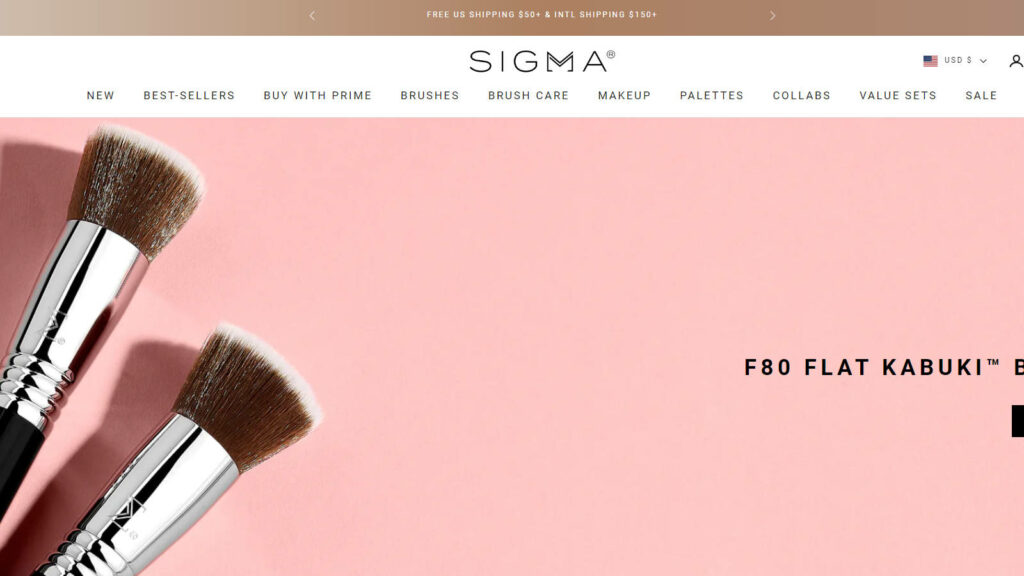
Task: Go to the SALE page
Action: pyautogui.click(x=981, y=95)
